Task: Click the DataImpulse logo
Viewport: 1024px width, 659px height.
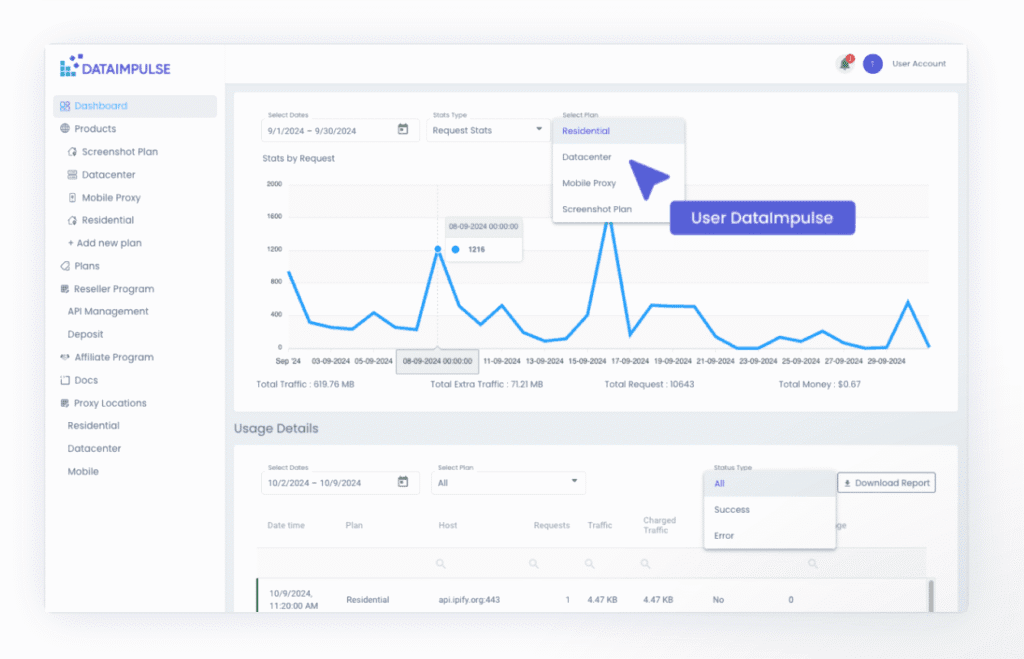Action: 115,67
